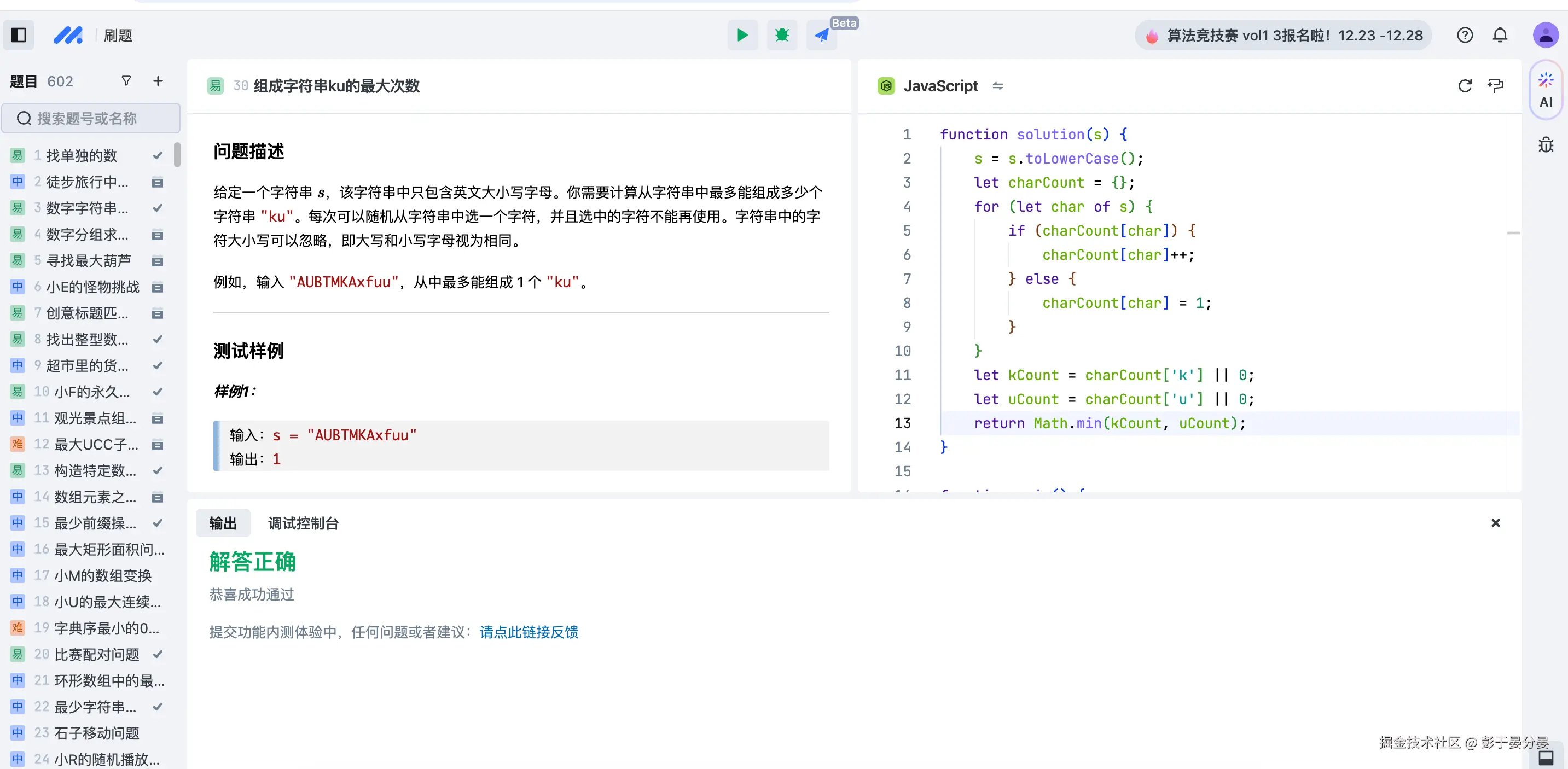Reset the code with the refresh icon
This screenshot has width=1568, height=769.
coord(1465,86)
